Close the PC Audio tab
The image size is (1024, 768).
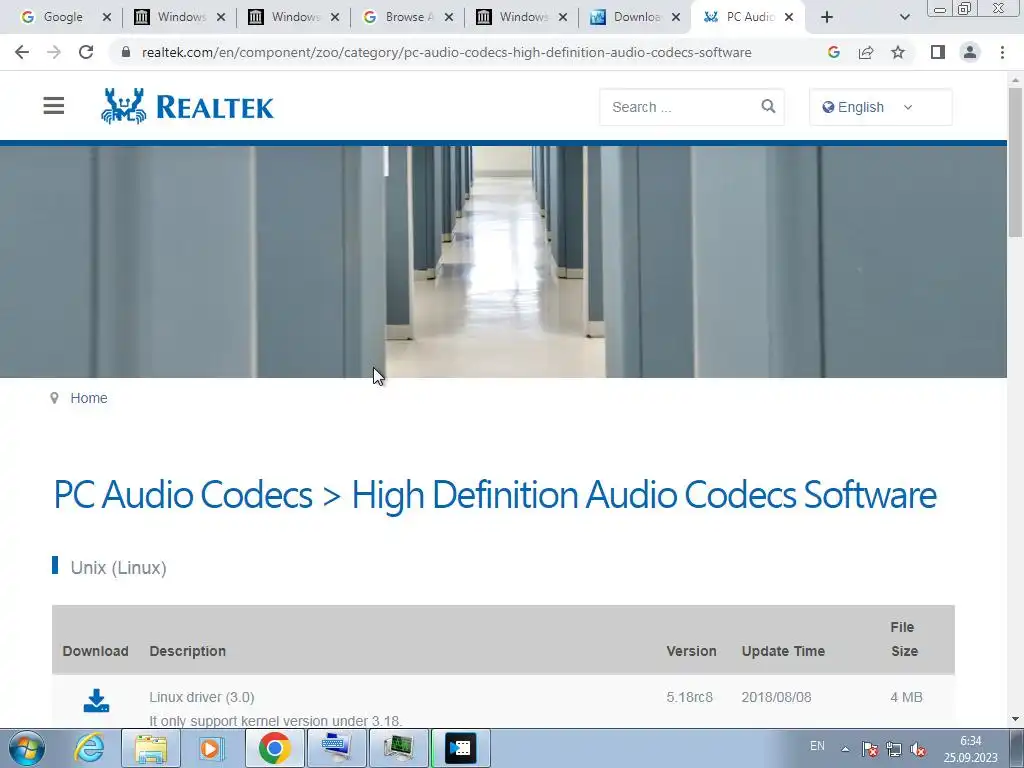tap(789, 17)
